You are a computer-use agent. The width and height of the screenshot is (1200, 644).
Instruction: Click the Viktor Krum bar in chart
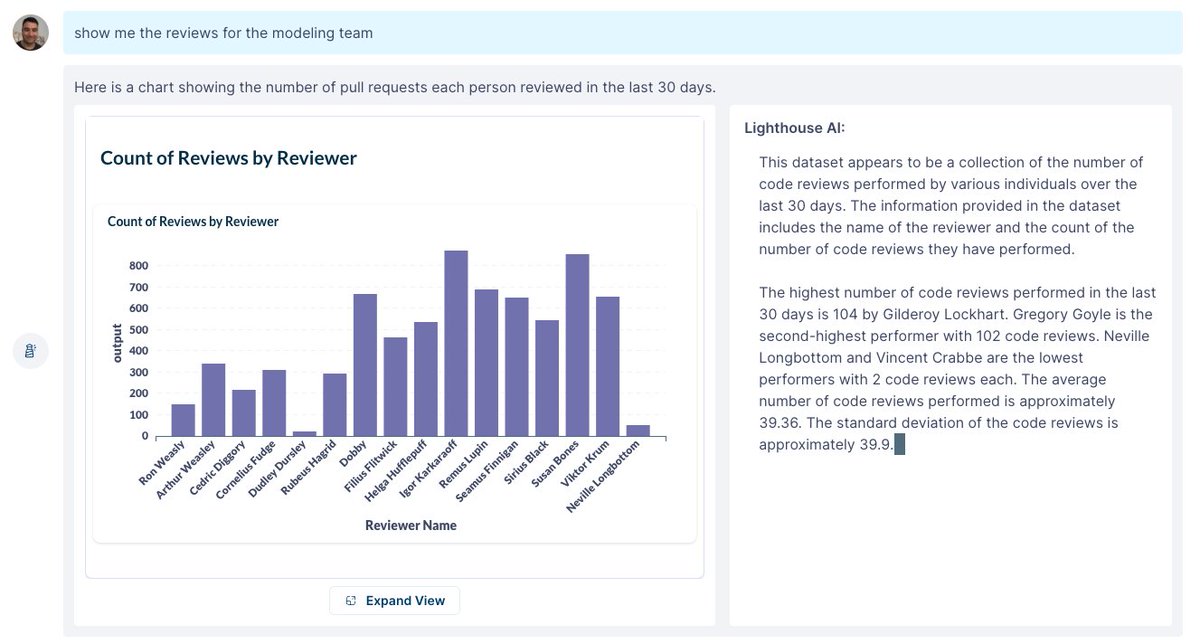[608, 367]
